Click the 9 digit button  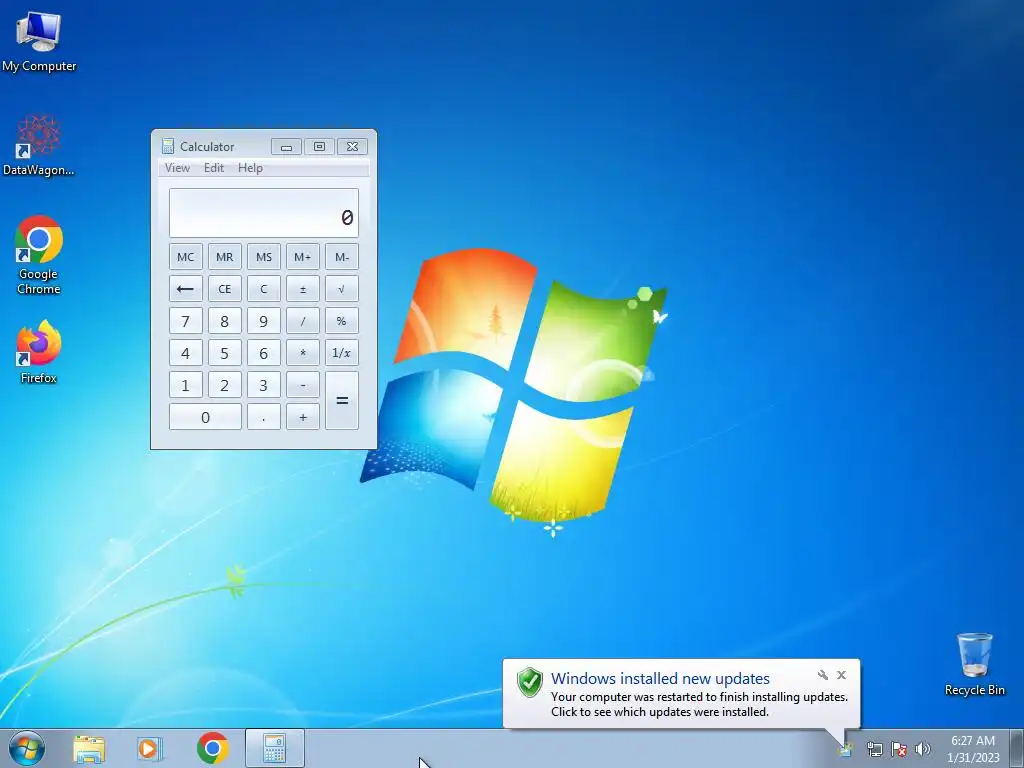pyautogui.click(x=264, y=321)
